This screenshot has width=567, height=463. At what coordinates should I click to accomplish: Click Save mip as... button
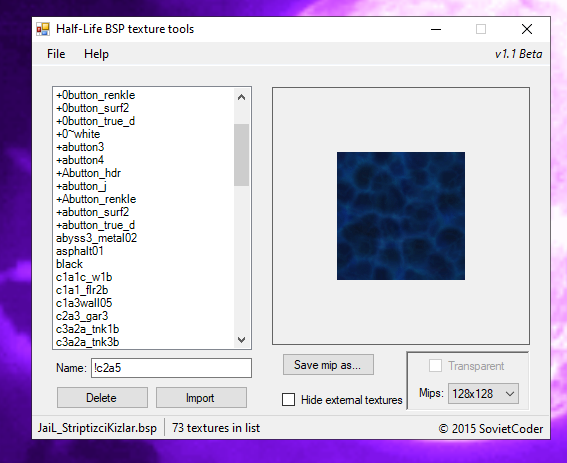(x=328, y=365)
